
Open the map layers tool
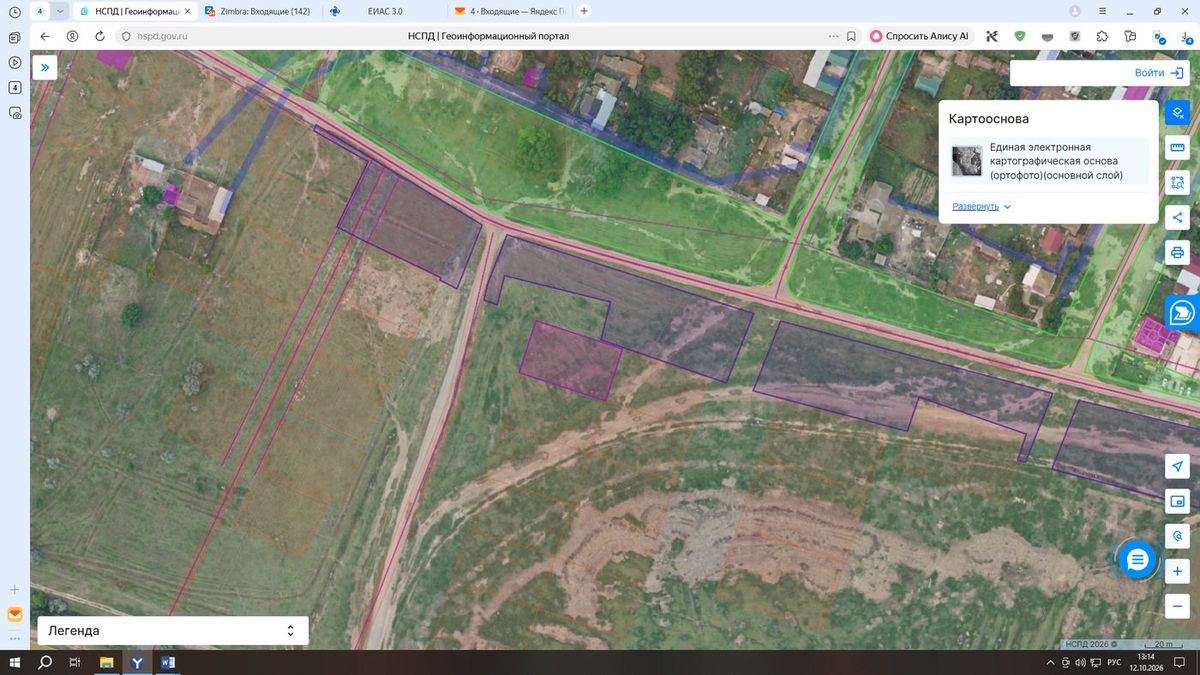[1177, 113]
